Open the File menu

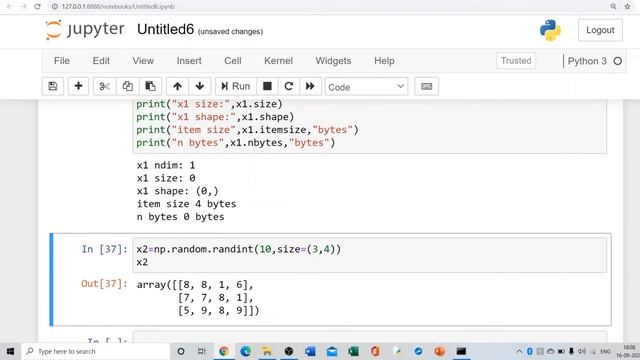(x=62, y=61)
